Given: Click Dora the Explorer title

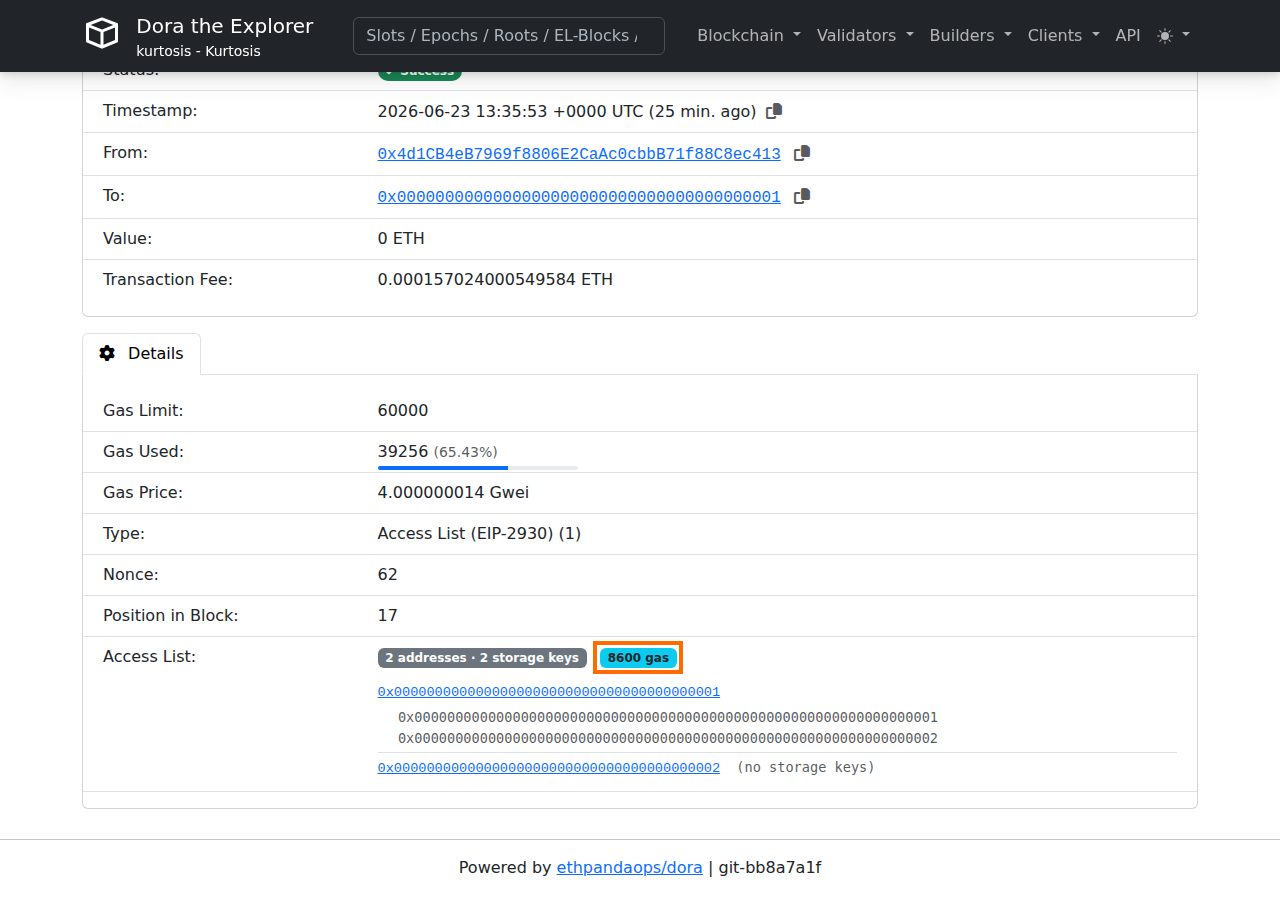Looking at the screenshot, I should tap(225, 26).
